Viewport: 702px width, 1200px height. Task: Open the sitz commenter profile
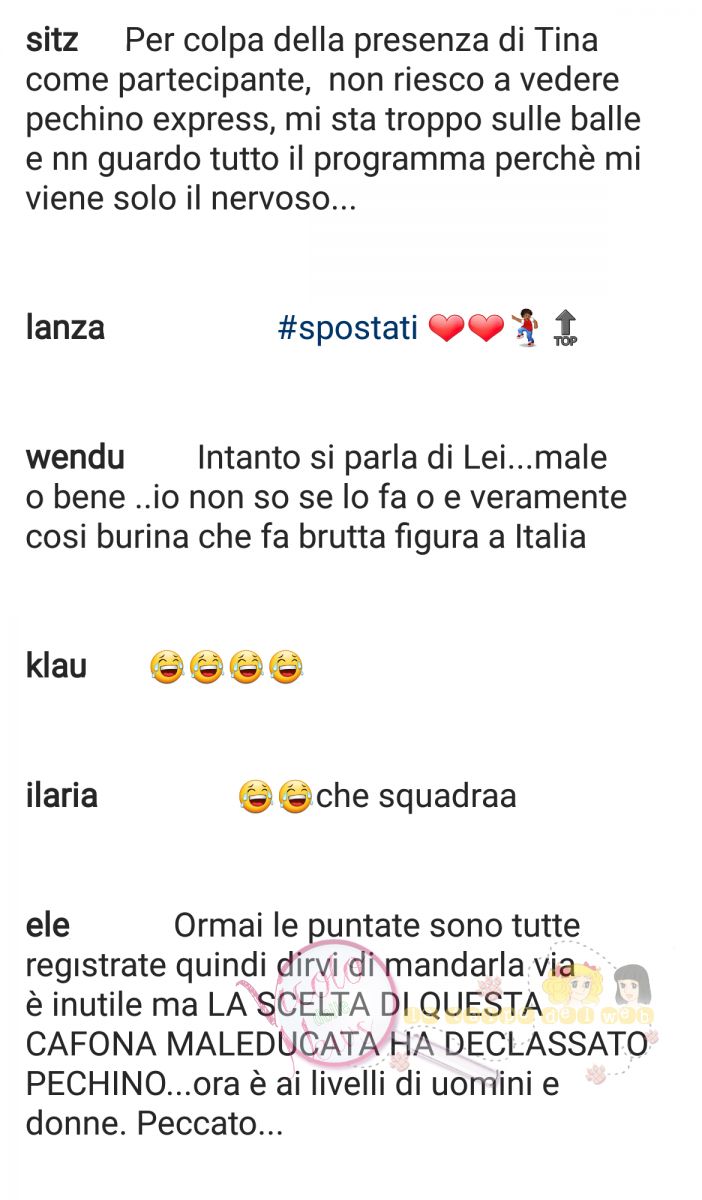52,41
